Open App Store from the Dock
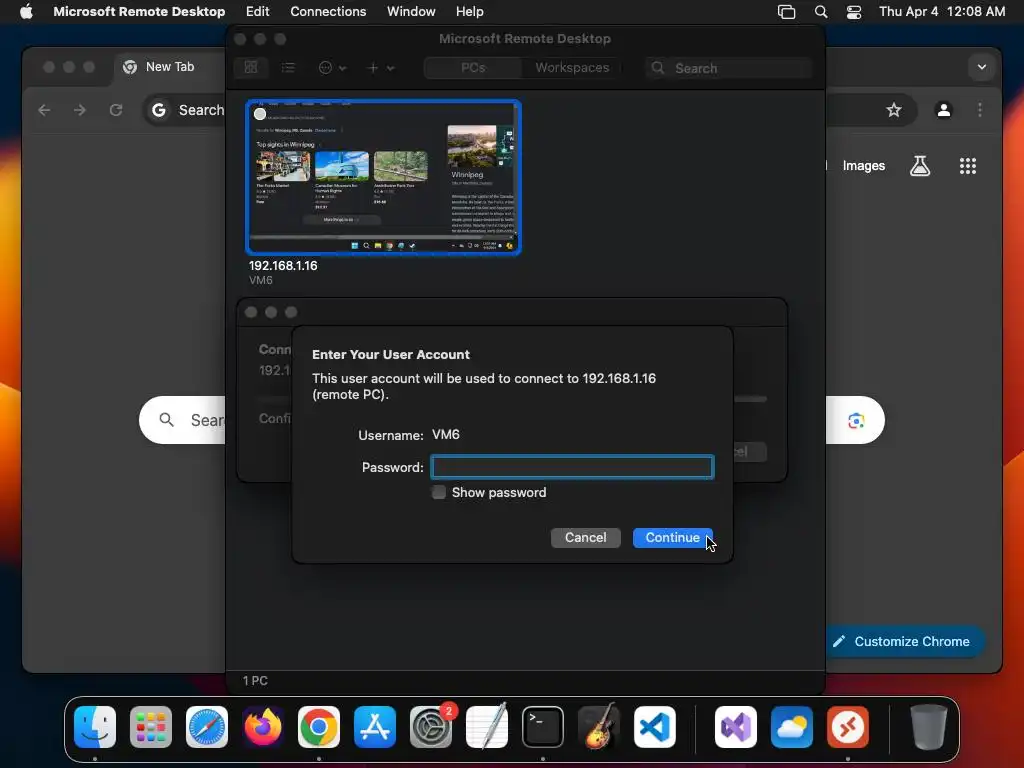 375,727
